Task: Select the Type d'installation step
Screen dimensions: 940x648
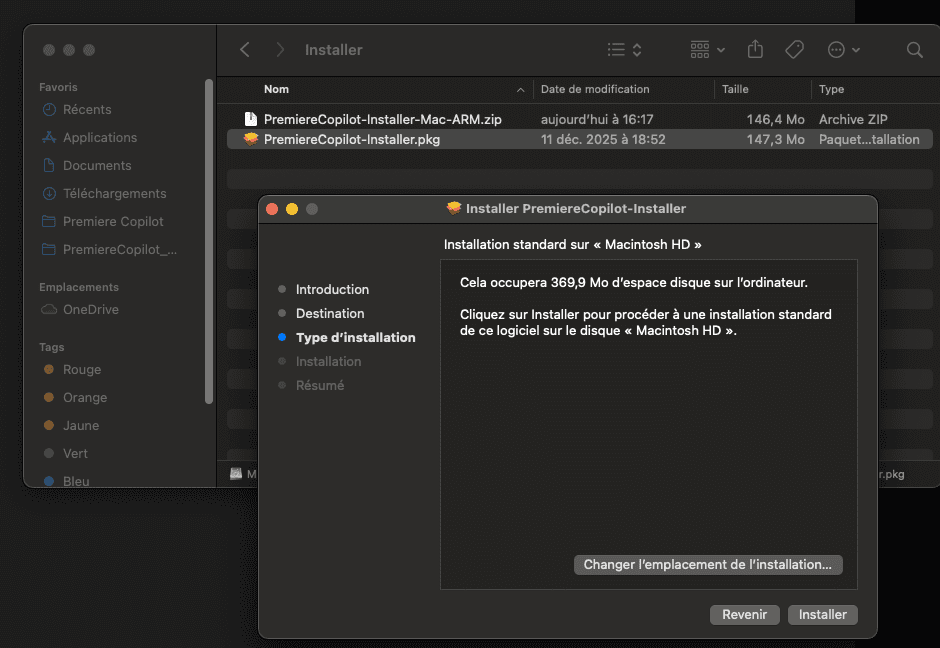Action: click(355, 337)
